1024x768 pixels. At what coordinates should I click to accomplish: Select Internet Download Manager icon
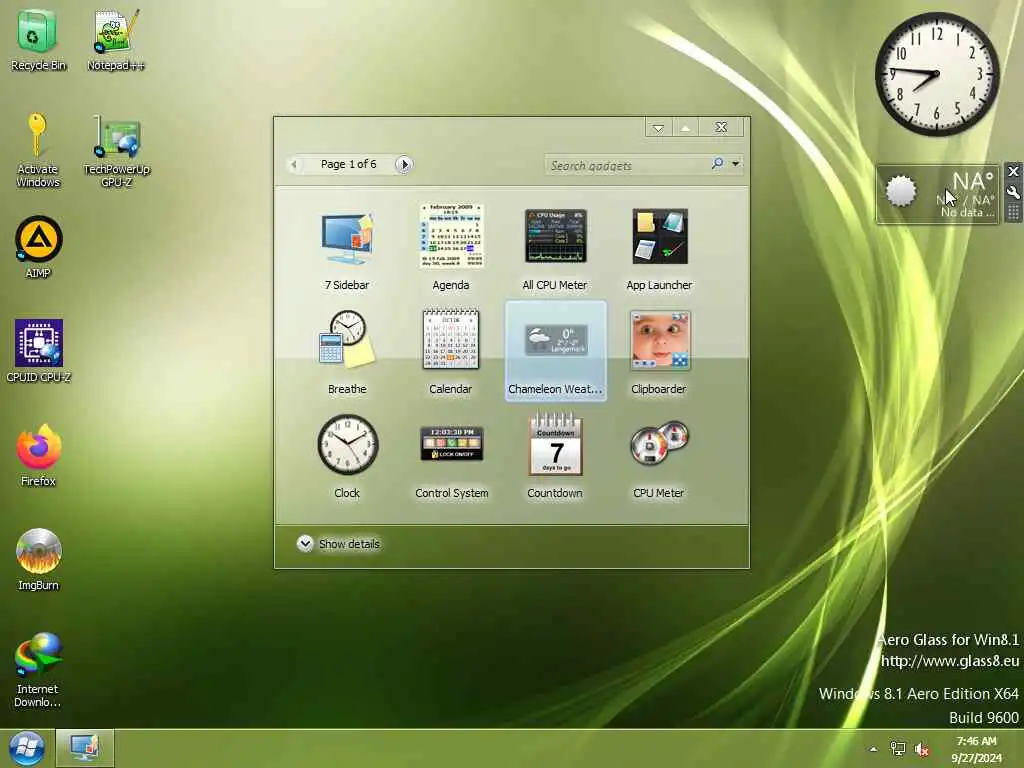pos(38,670)
